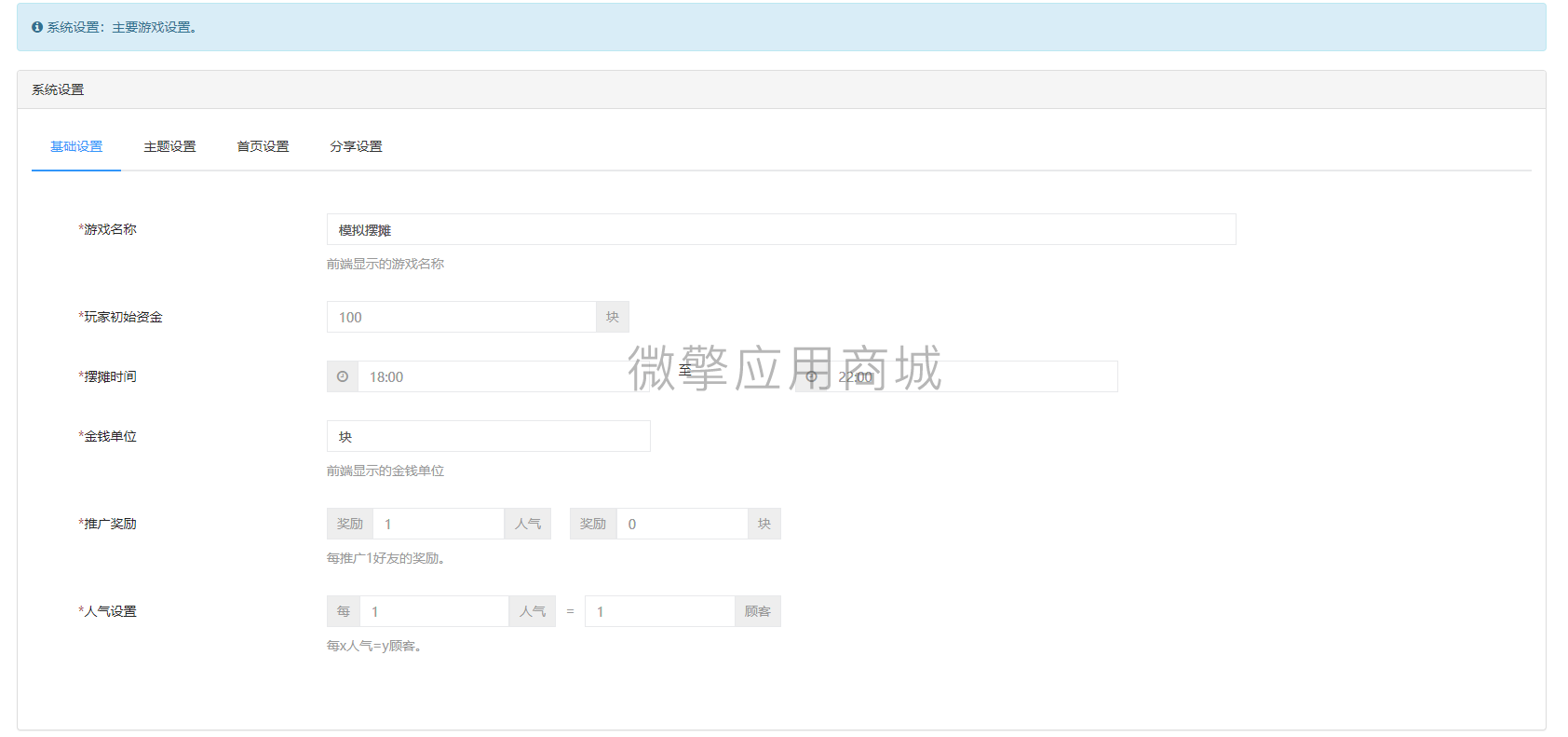
Task: Click the first 奖励 prefix addon
Action: tap(350, 524)
